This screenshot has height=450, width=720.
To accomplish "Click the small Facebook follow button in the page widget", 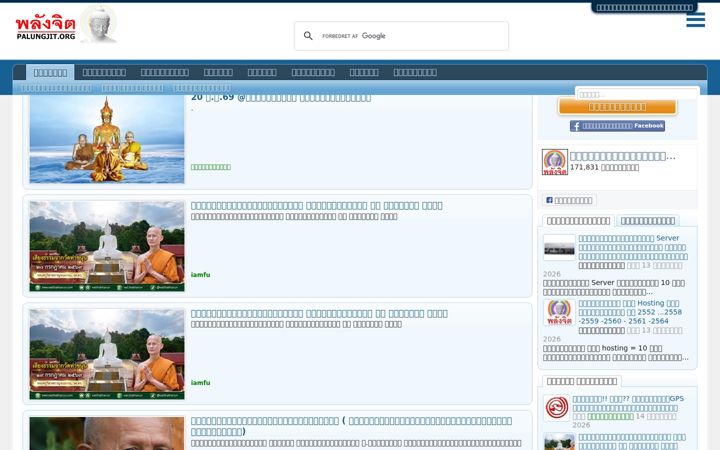I will pyautogui.click(x=568, y=200).
